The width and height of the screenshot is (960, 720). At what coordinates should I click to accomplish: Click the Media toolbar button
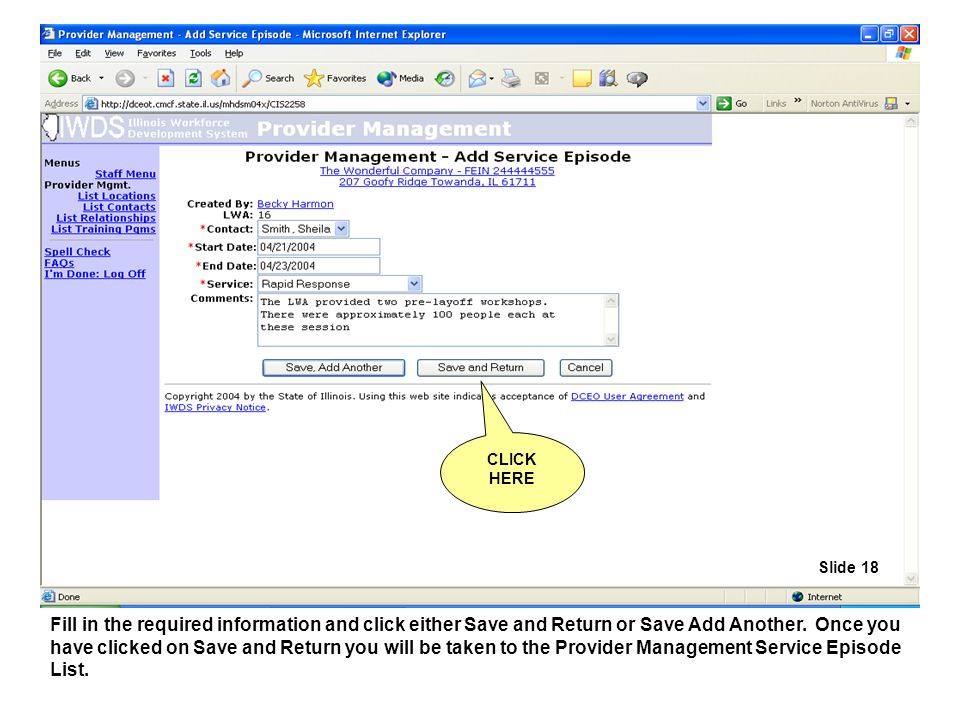pyautogui.click(x=400, y=78)
